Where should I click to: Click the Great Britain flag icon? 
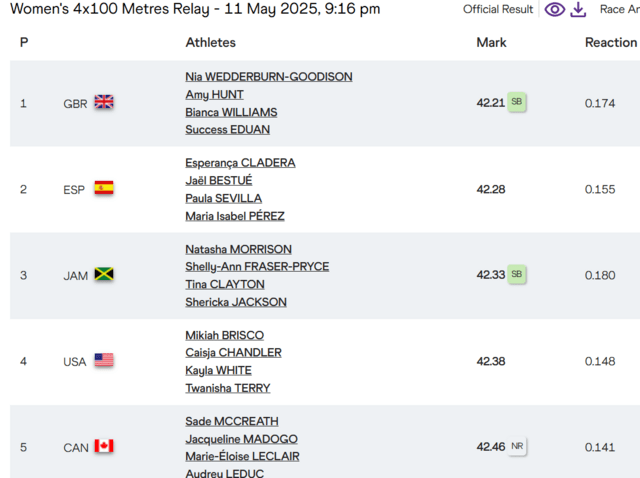104,102
